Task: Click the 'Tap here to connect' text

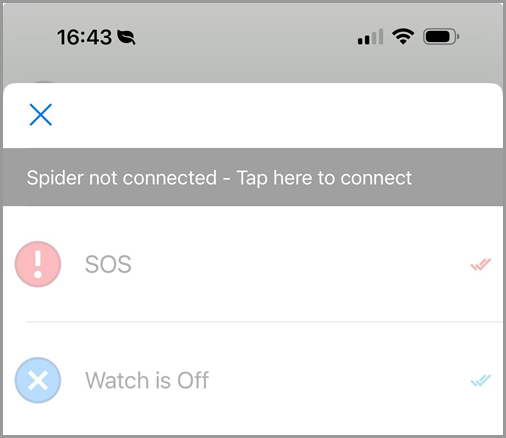Action: click(324, 178)
